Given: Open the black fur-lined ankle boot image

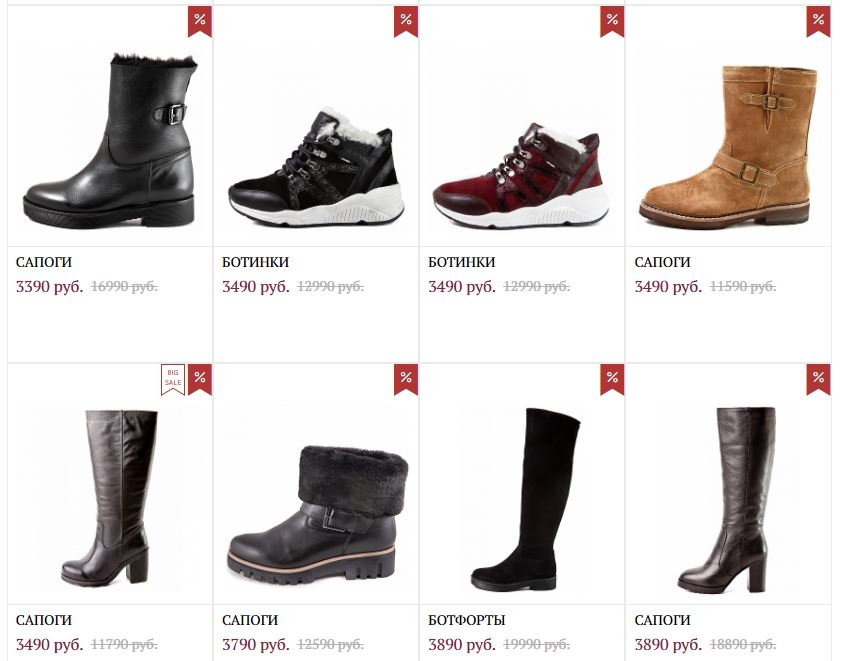Looking at the screenshot, I should [x=110, y=141].
